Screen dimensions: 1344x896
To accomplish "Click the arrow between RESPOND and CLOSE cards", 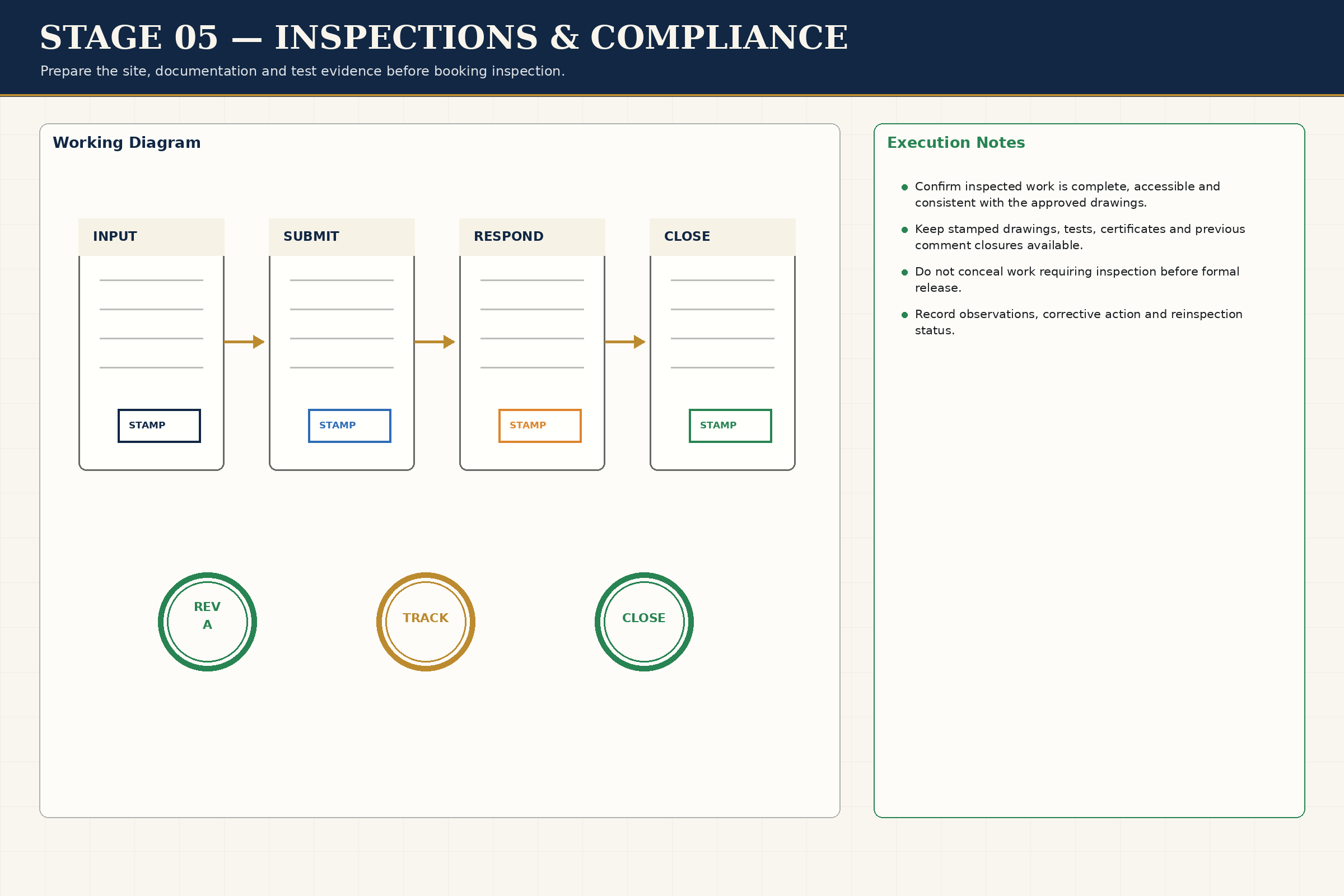I will click(625, 342).
